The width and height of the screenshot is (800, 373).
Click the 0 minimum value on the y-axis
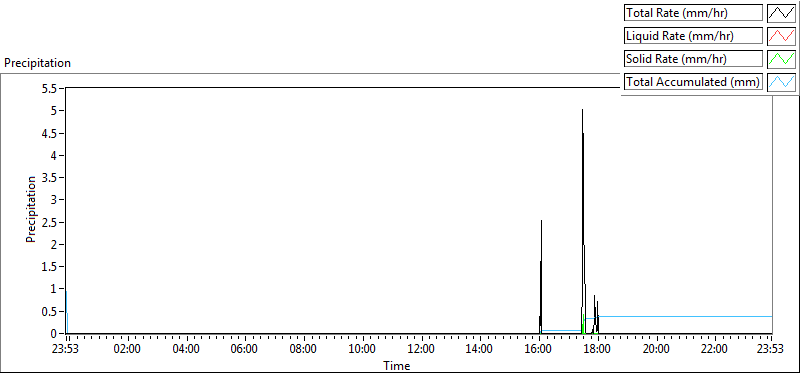(x=59, y=334)
